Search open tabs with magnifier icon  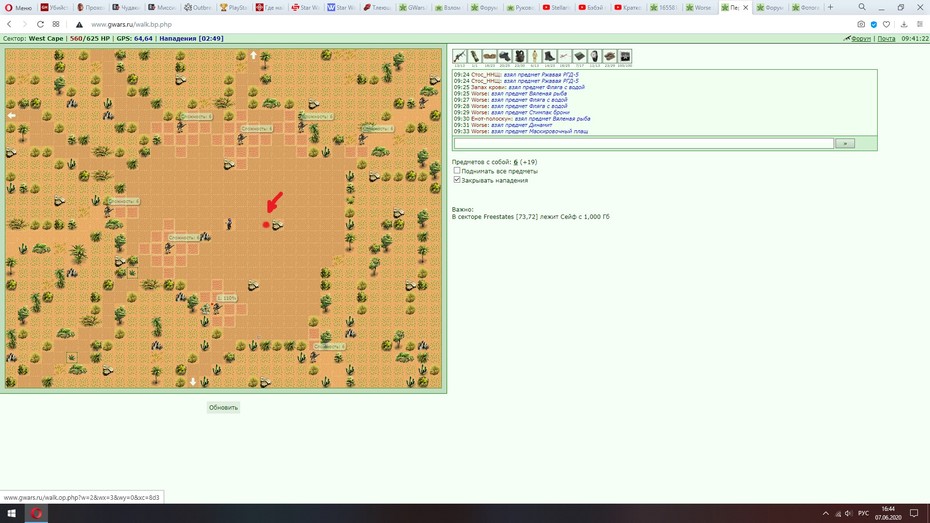(x=862, y=7)
